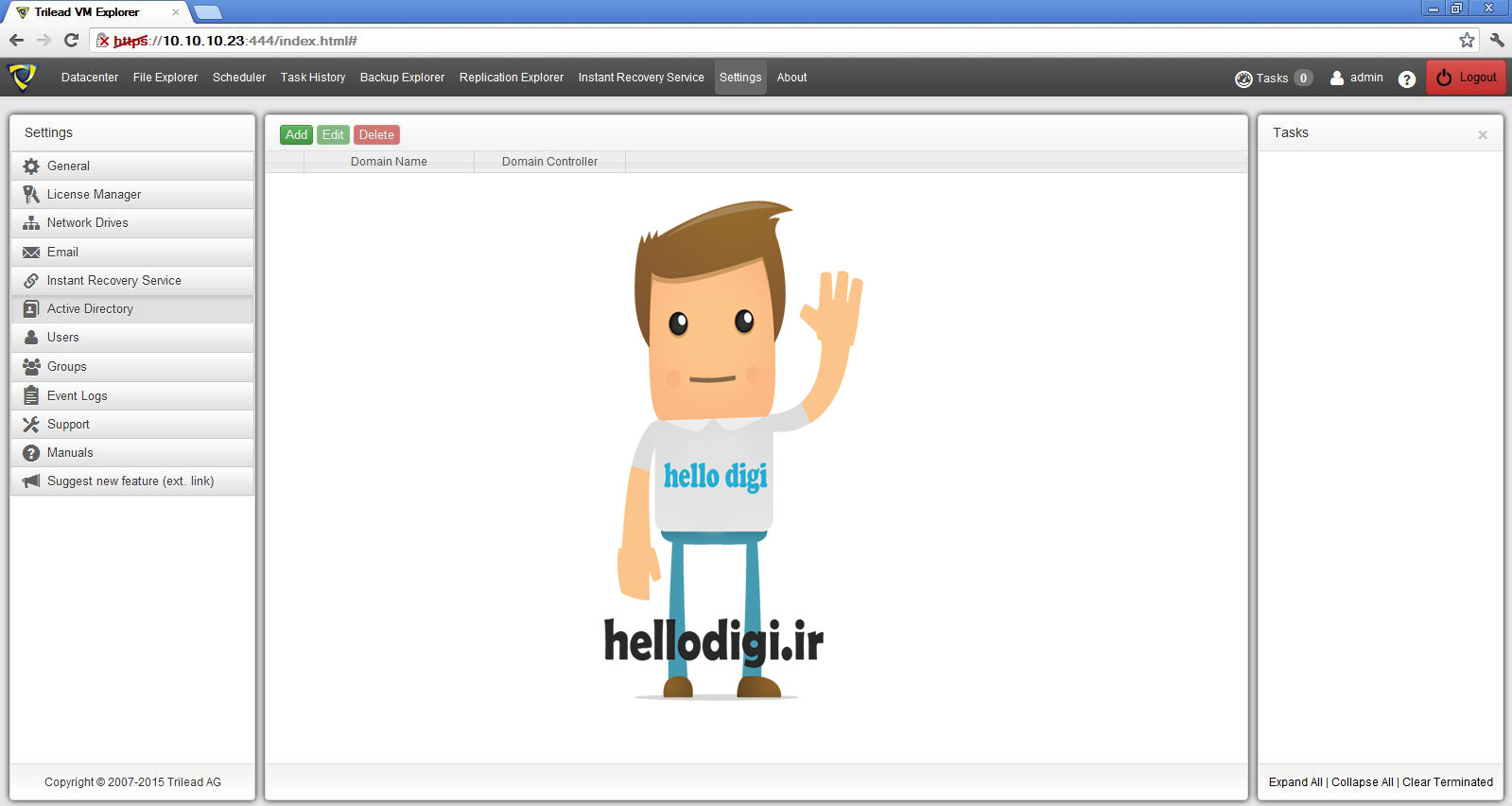Log out with the Logout button
Screen dimensions: 1512x806
pos(1467,78)
